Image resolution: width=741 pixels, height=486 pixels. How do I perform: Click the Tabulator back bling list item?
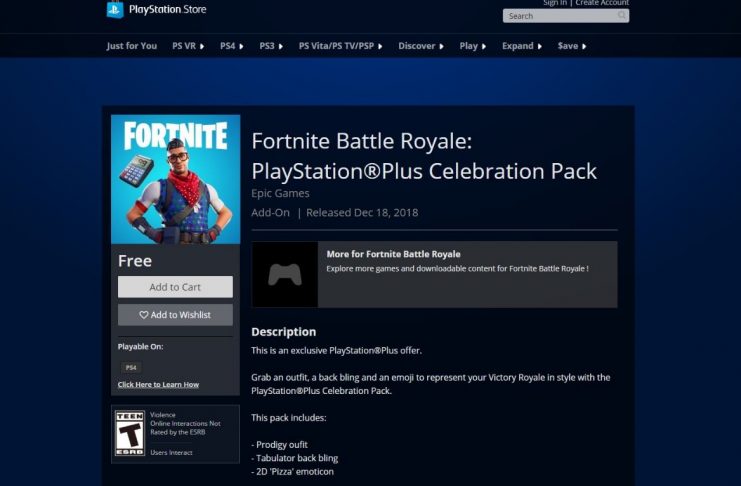[295, 458]
